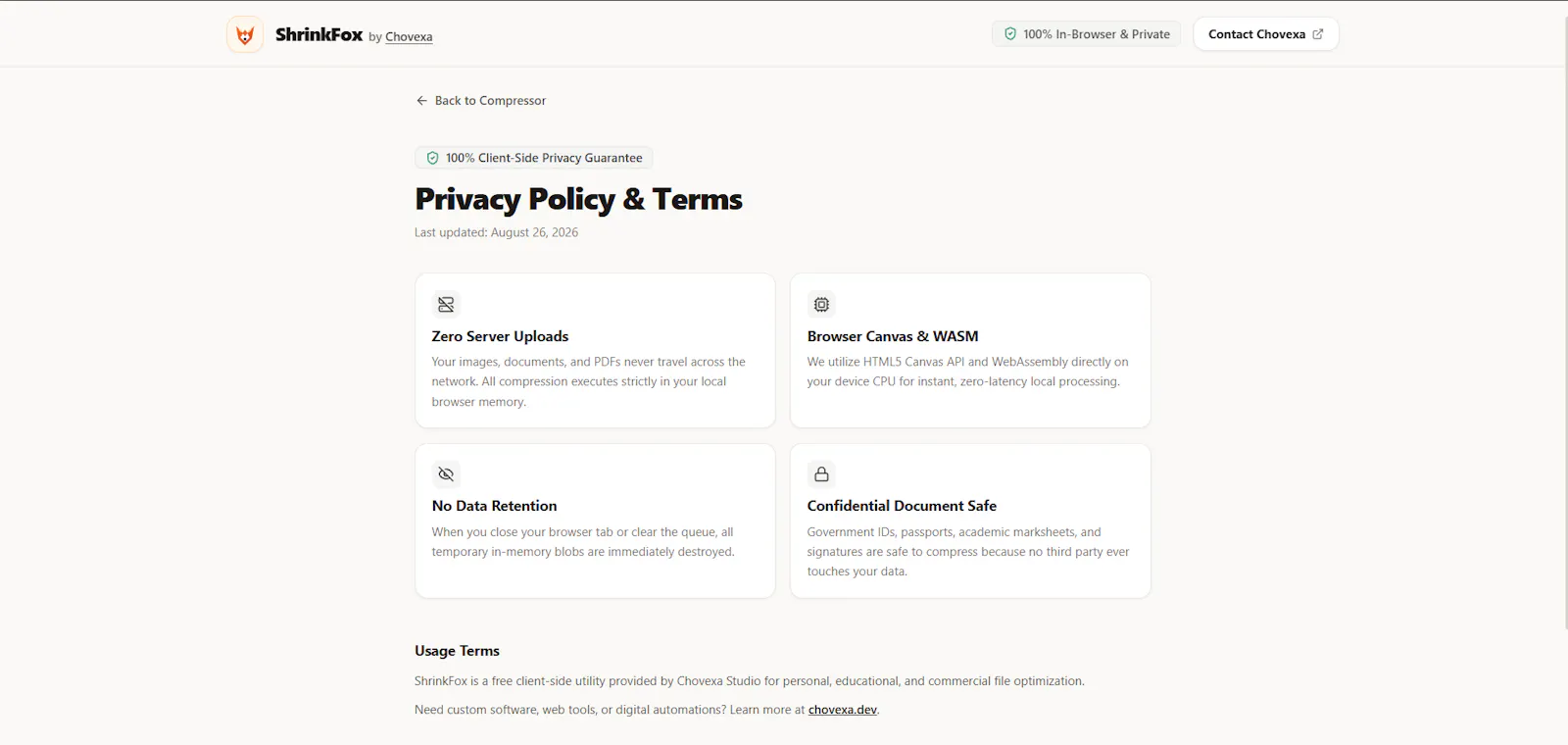Click the shield icon in the In-Browser badge
Image resolution: width=1568 pixels, height=745 pixels.
click(x=1010, y=34)
